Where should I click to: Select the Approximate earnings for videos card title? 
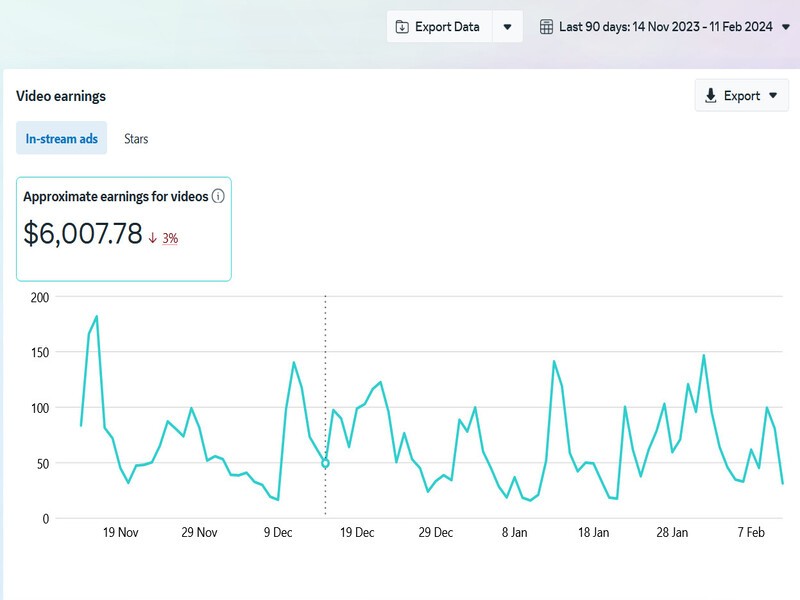click(x=115, y=197)
